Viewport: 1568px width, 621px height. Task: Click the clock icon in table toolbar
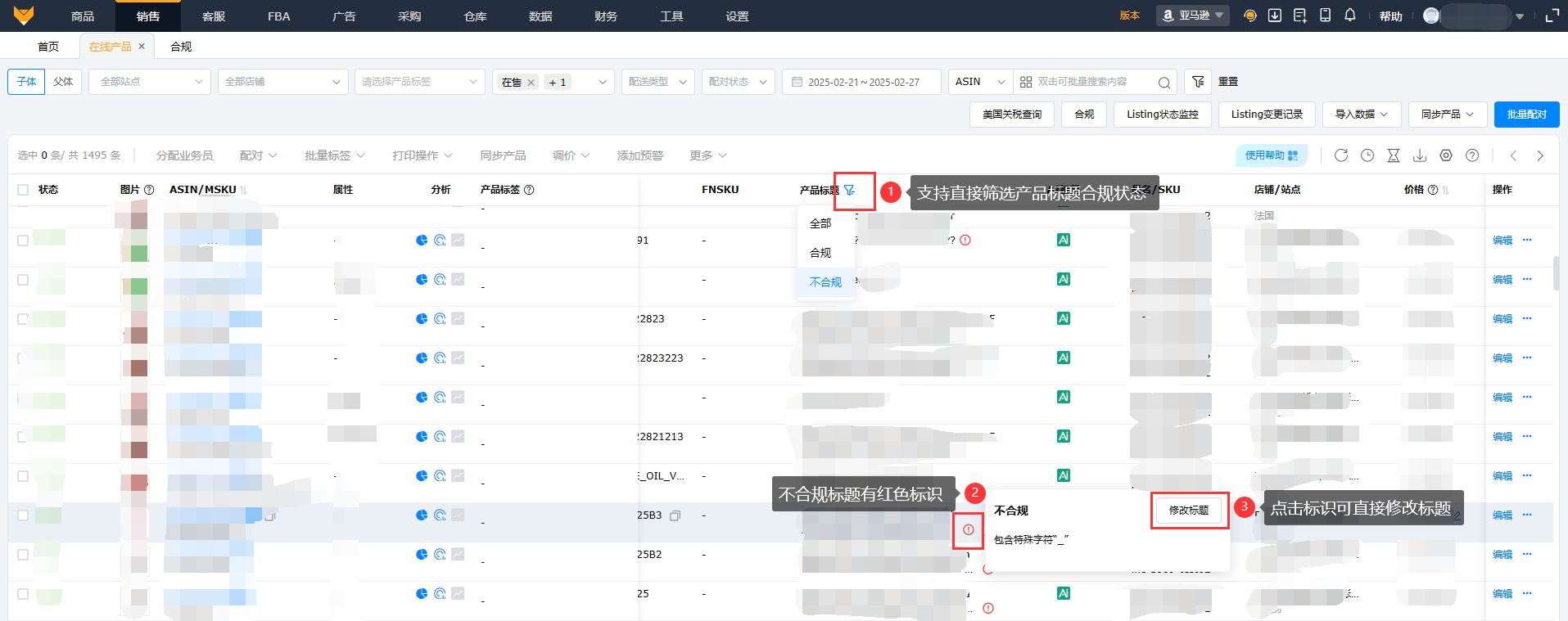coord(1367,155)
